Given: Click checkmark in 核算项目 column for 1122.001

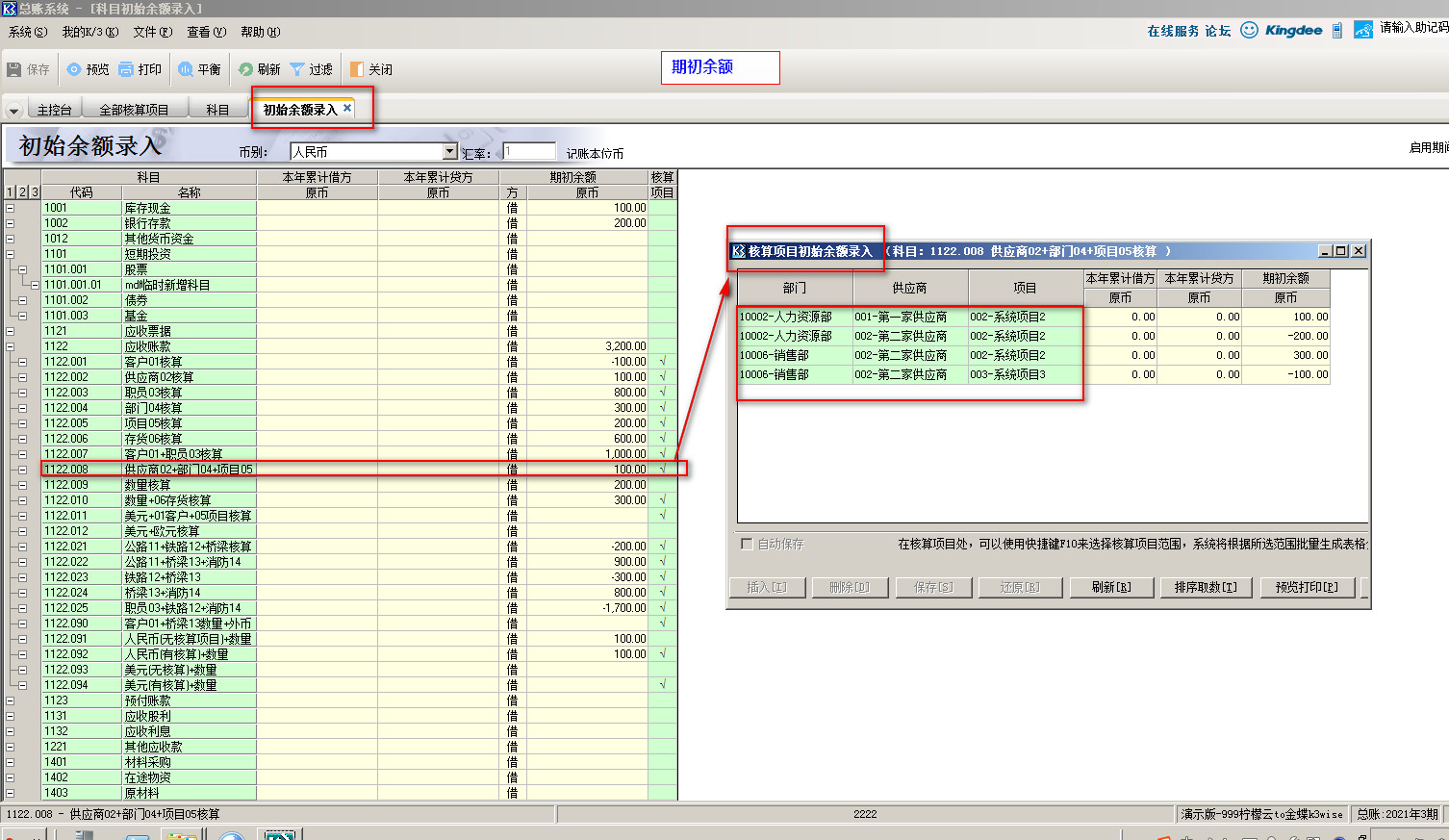Looking at the screenshot, I should (662, 362).
